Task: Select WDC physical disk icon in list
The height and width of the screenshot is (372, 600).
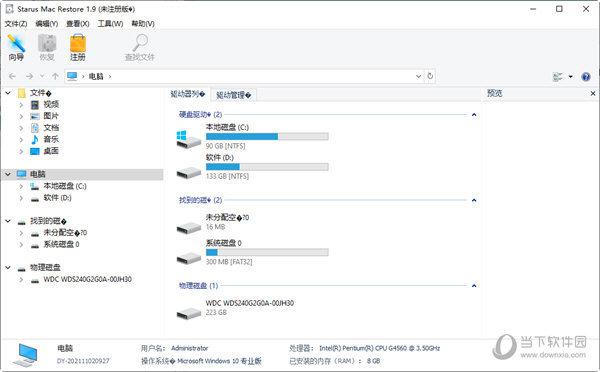Action: (x=188, y=313)
